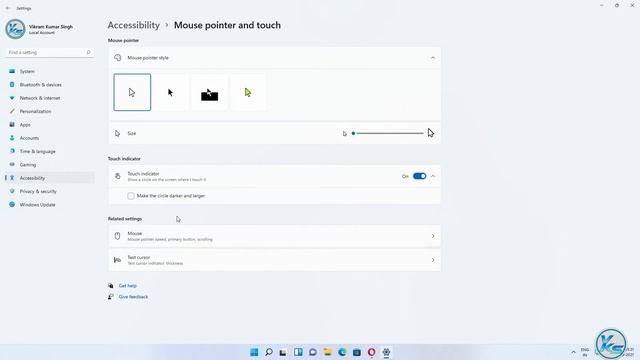
Task: Turn off the Touch indicator switch
Action: pos(420,176)
